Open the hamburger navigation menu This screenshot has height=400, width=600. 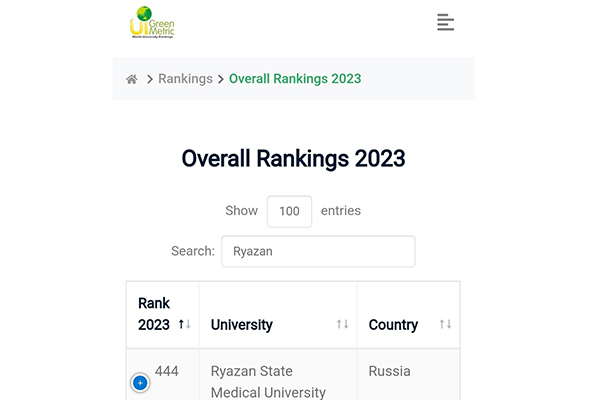tap(446, 22)
